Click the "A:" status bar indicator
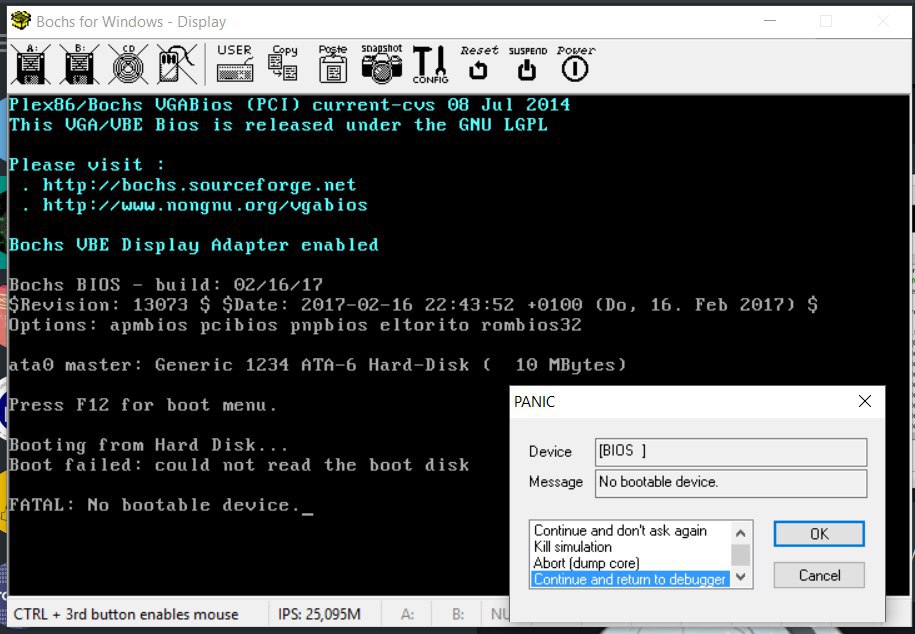Screen dimensions: 915x634 coord(407,614)
